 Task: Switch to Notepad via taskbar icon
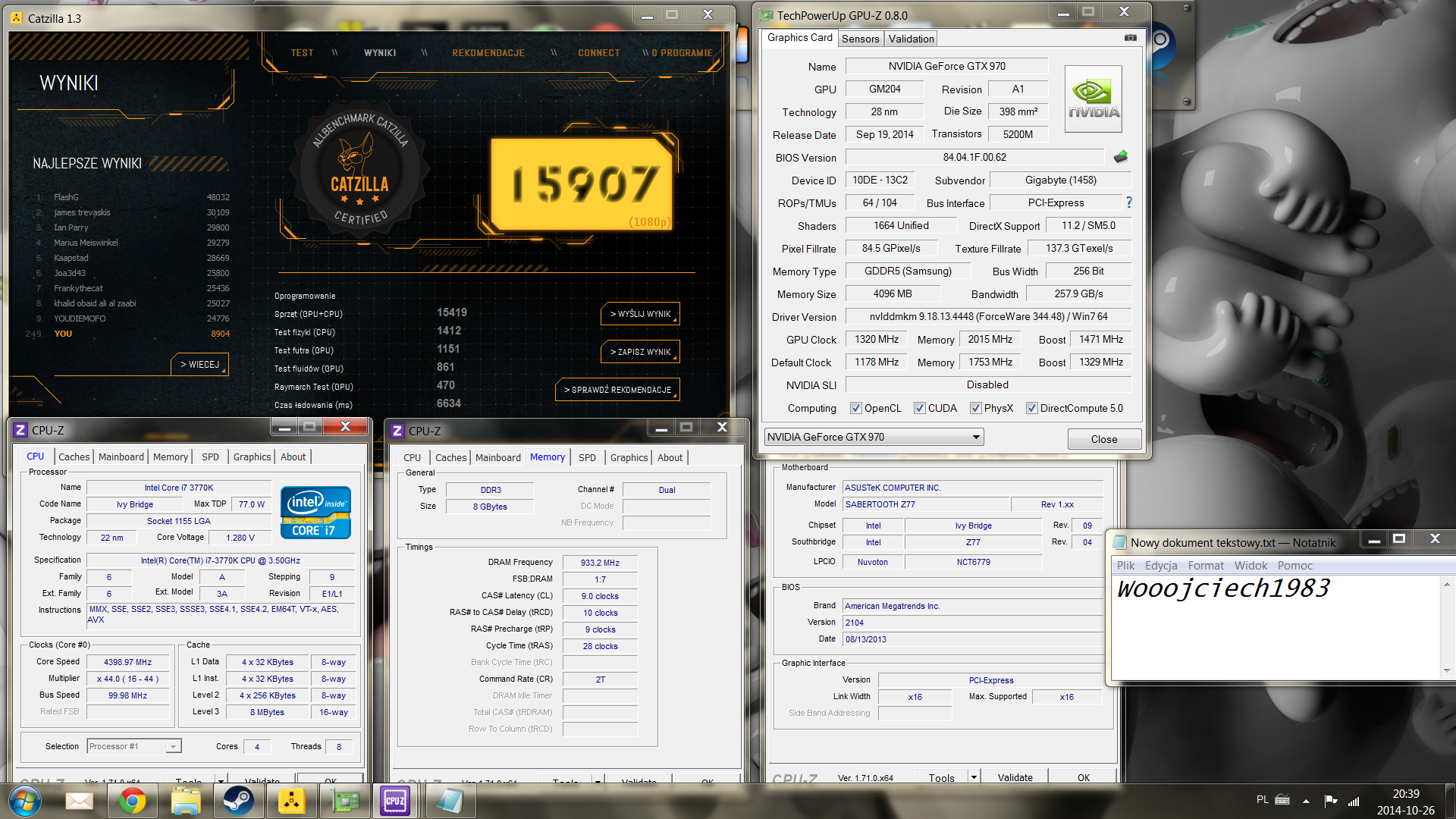pos(450,801)
